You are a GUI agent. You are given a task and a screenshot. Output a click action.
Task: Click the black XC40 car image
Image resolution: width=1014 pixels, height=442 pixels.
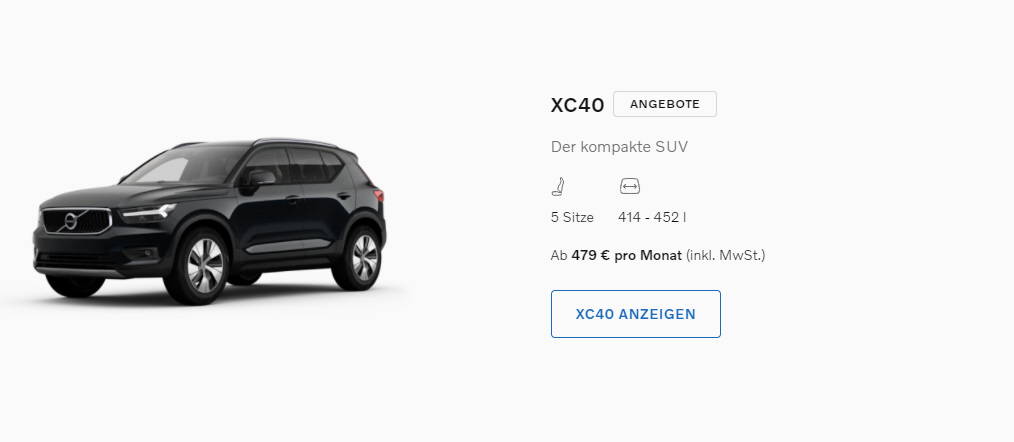[x=210, y=222]
